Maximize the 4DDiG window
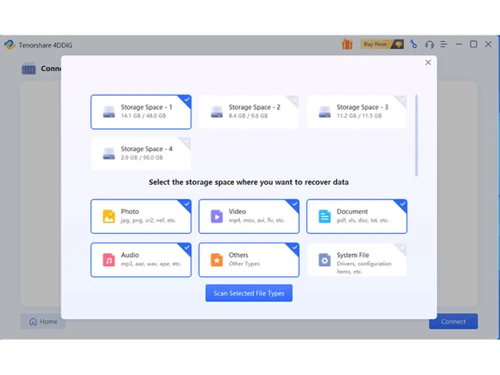The height and width of the screenshot is (375, 500). (473, 44)
